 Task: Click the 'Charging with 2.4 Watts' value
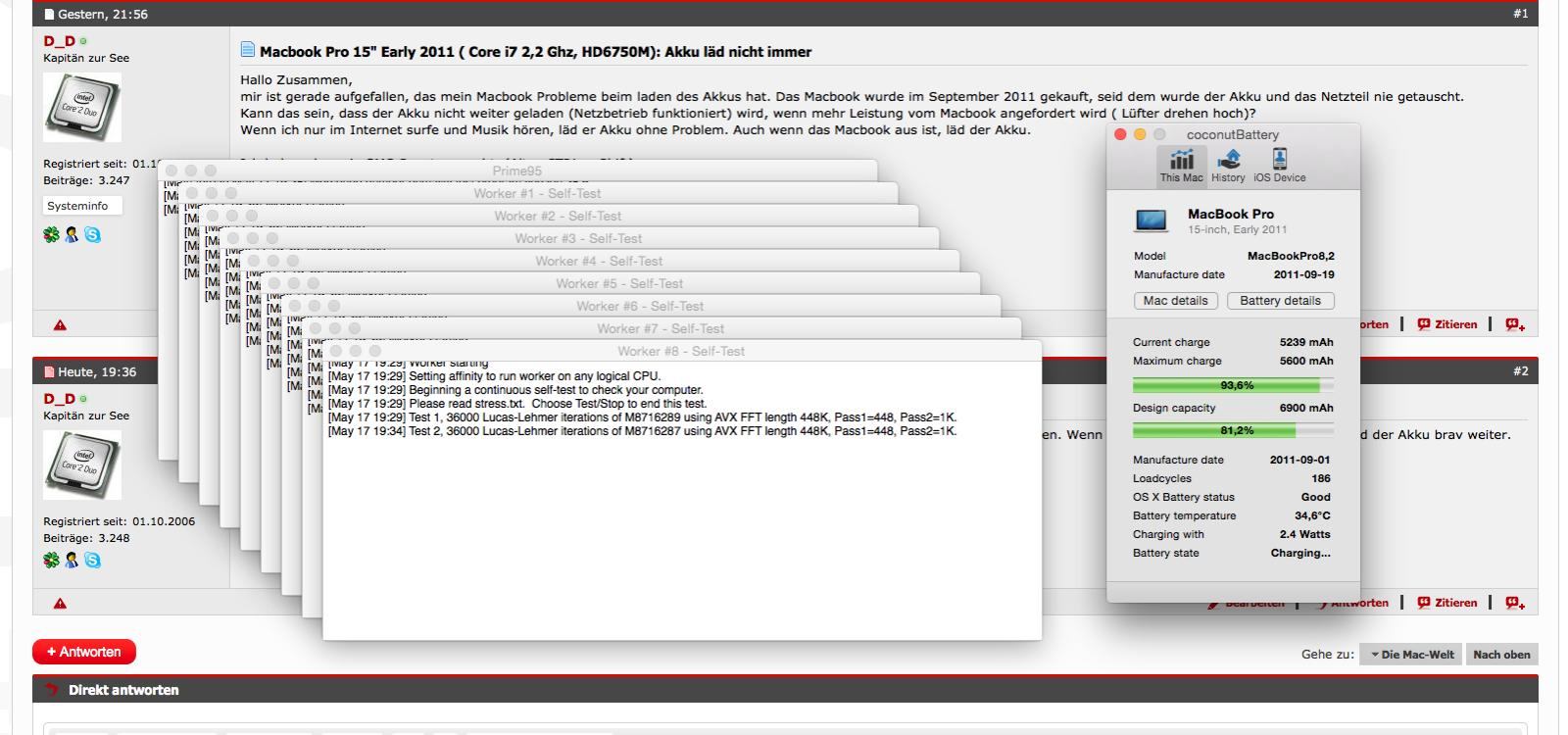coord(1304,534)
